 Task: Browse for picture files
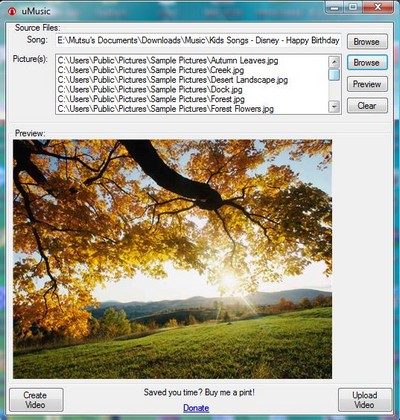[x=367, y=63]
